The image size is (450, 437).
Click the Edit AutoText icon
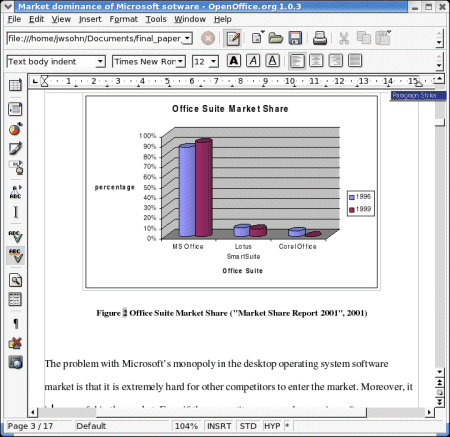pyautogui.click(x=15, y=192)
